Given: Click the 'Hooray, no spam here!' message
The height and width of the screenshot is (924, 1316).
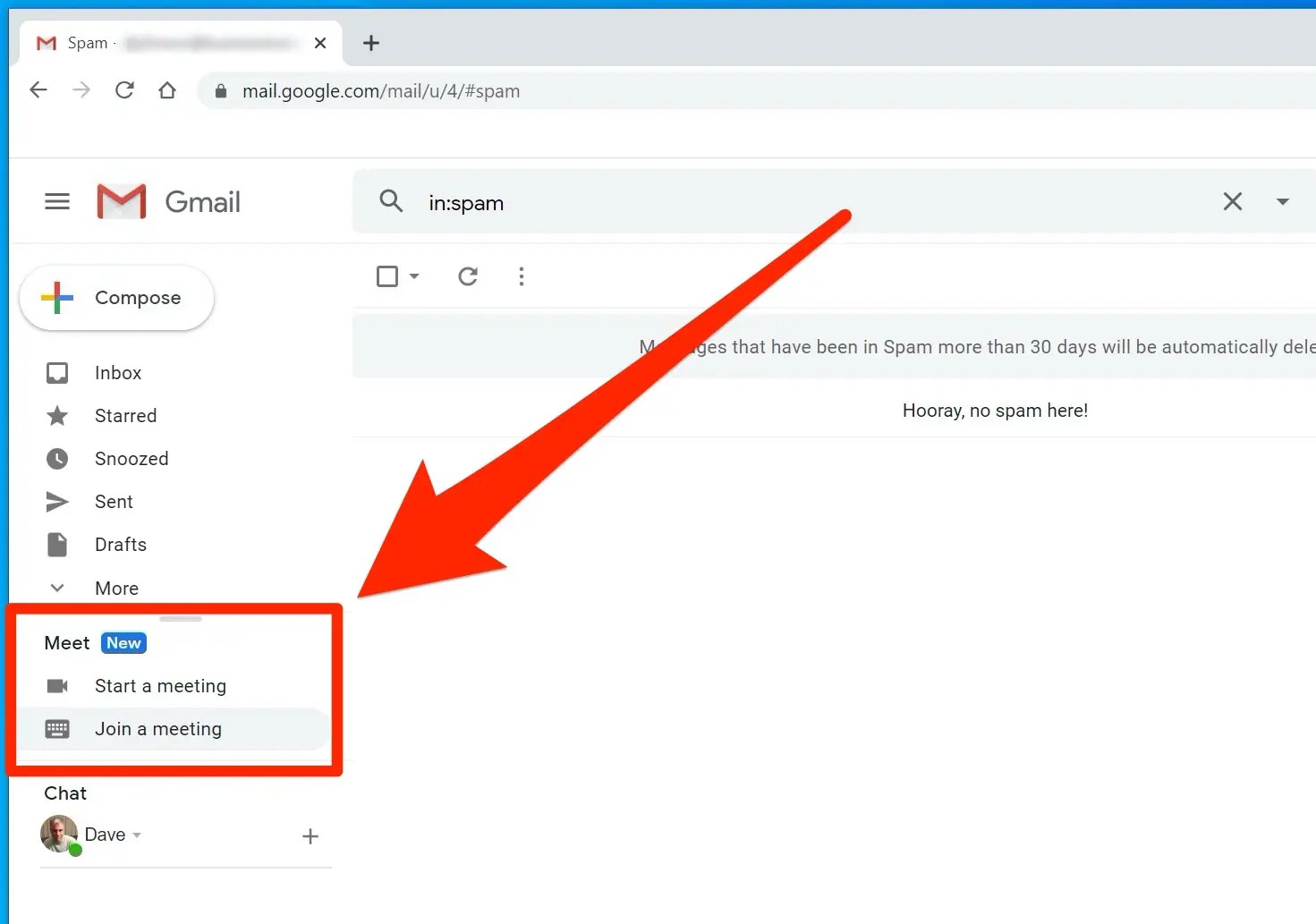Looking at the screenshot, I should tap(995, 411).
